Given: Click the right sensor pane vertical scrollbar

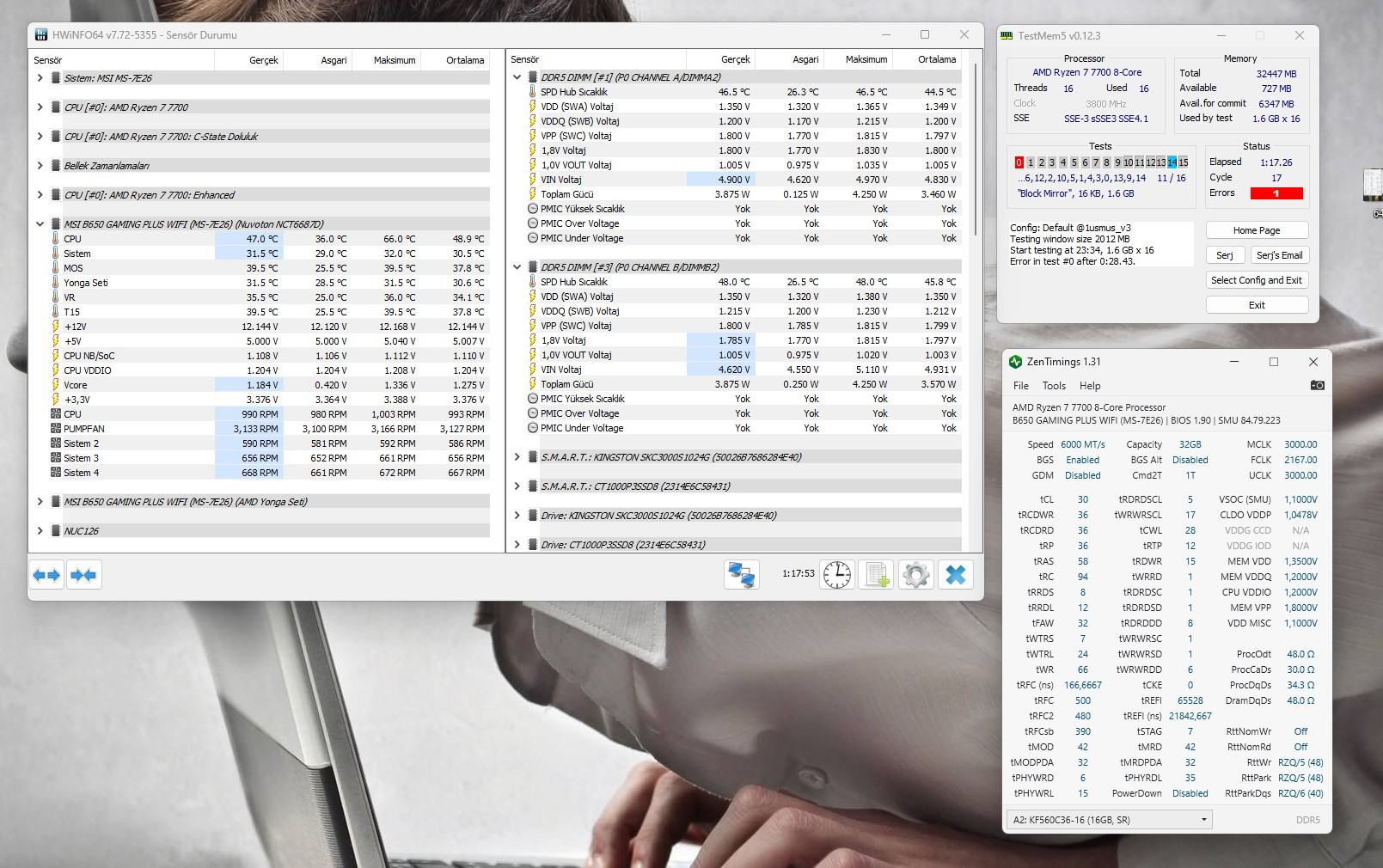Looking at the screenshot, I should click(976, 150).
